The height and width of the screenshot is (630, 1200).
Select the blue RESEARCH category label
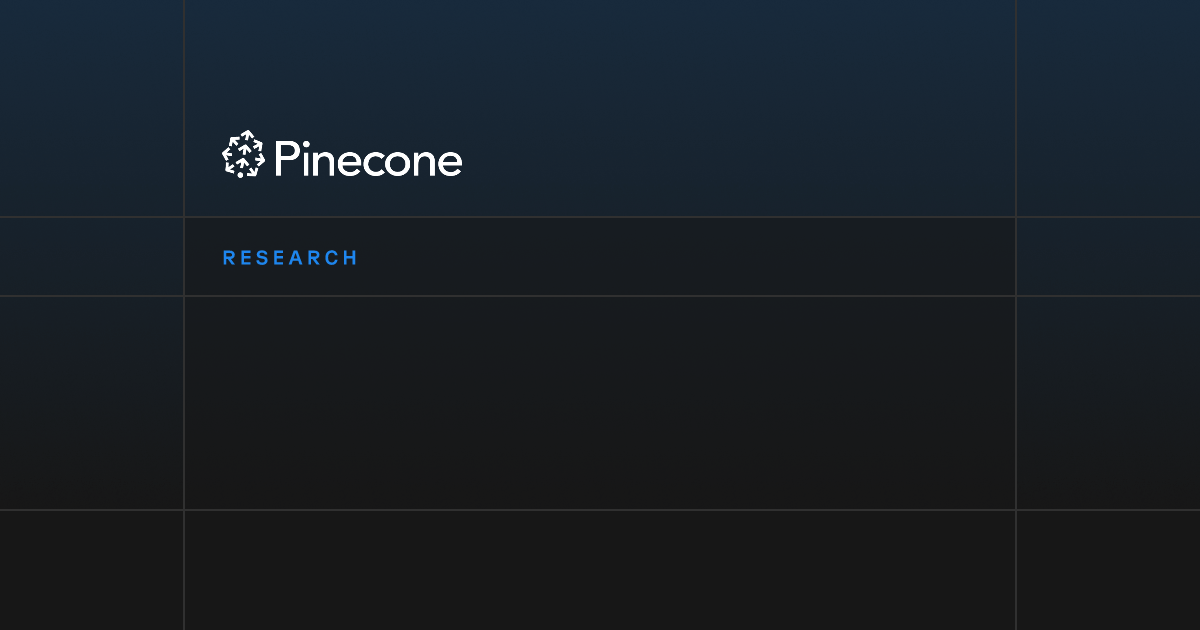coord(290,258)
